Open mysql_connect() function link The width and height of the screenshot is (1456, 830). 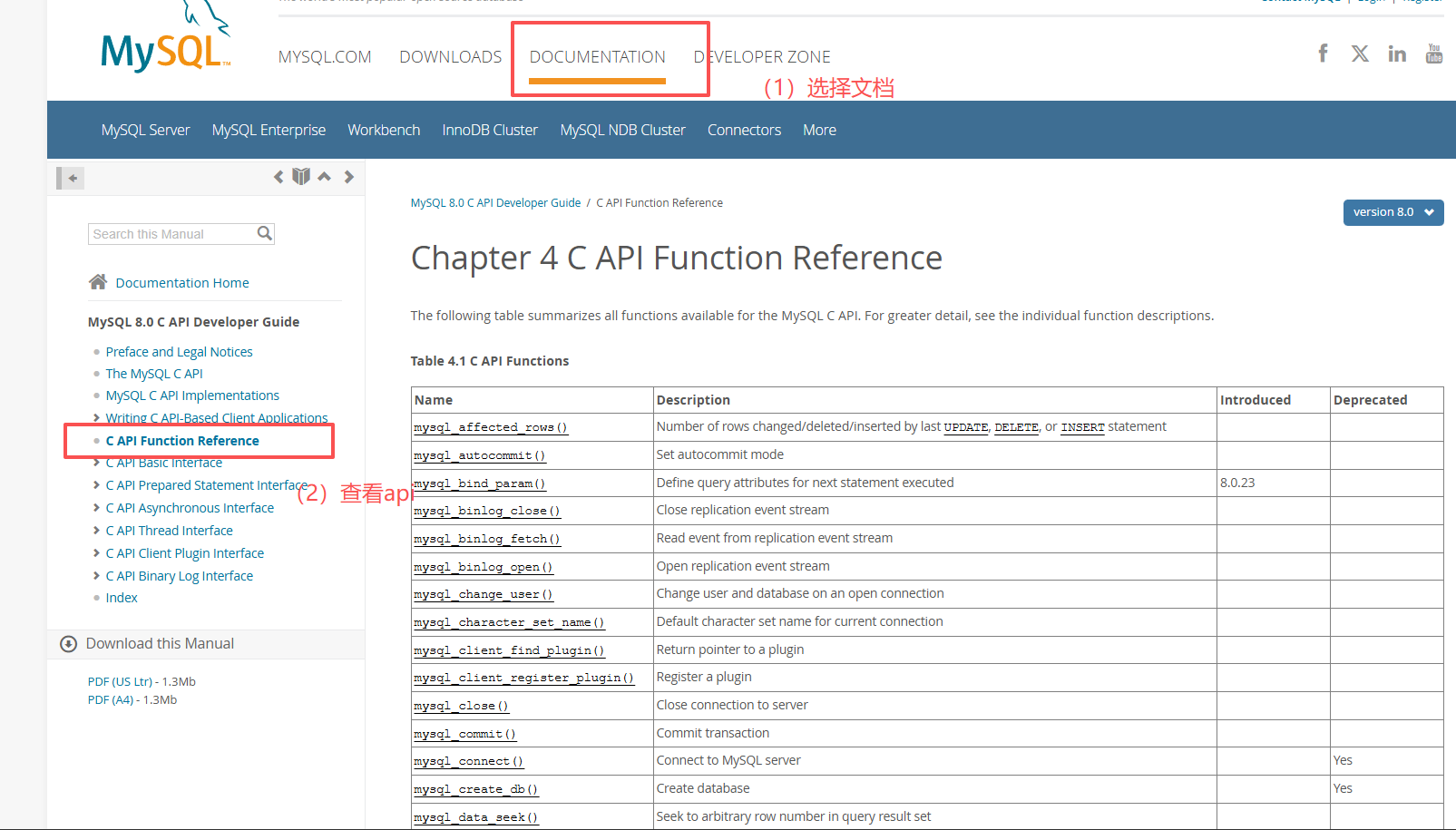(x=468, y=761)
